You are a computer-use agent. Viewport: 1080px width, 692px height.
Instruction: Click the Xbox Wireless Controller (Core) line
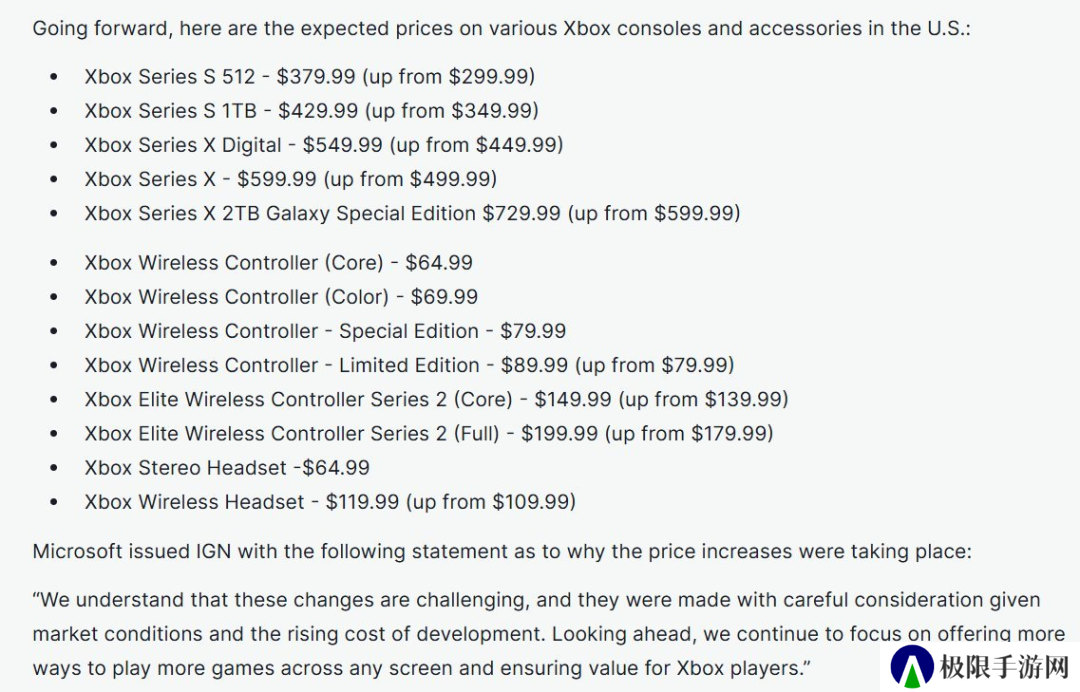tap(278, 263)
